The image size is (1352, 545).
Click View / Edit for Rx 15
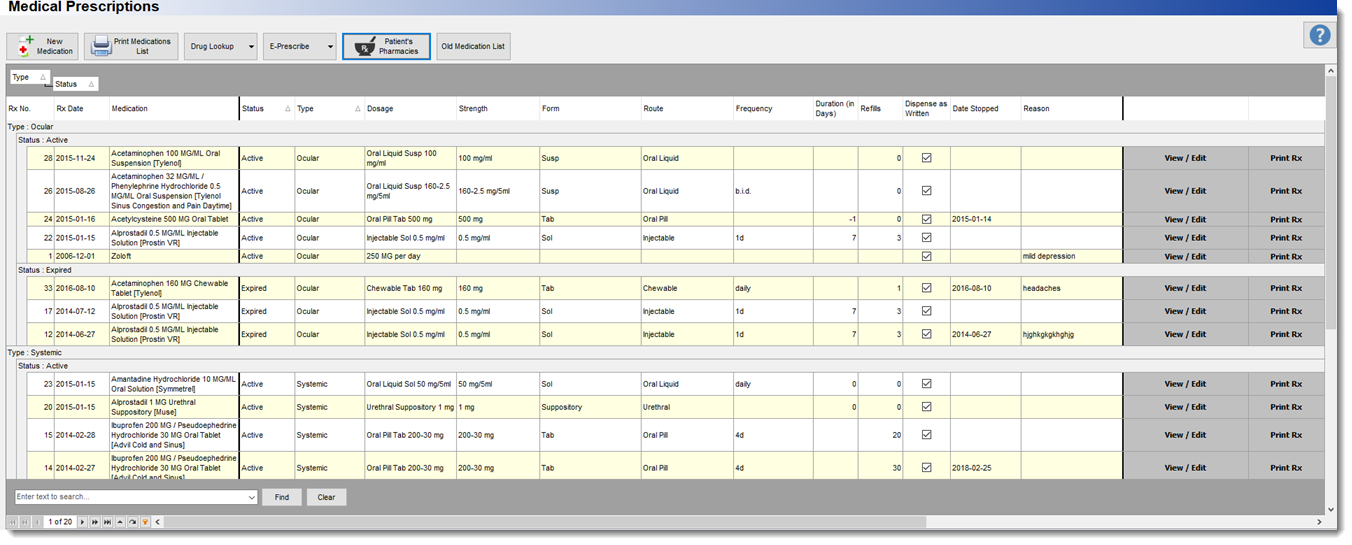[x=1185, y=435]
